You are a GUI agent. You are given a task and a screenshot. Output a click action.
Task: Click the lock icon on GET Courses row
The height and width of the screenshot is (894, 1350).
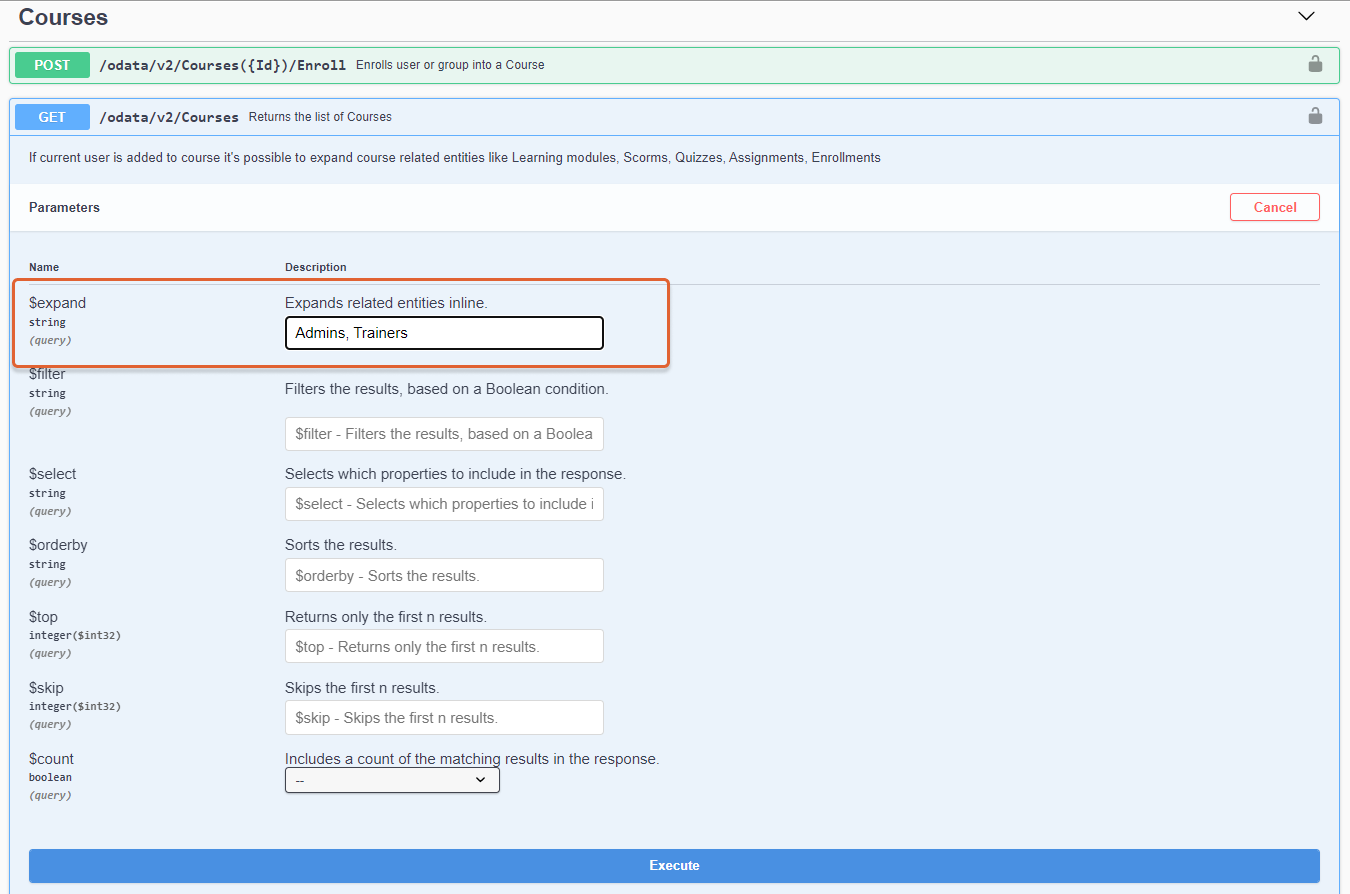pyautogui.click(x=1315, y=117)
